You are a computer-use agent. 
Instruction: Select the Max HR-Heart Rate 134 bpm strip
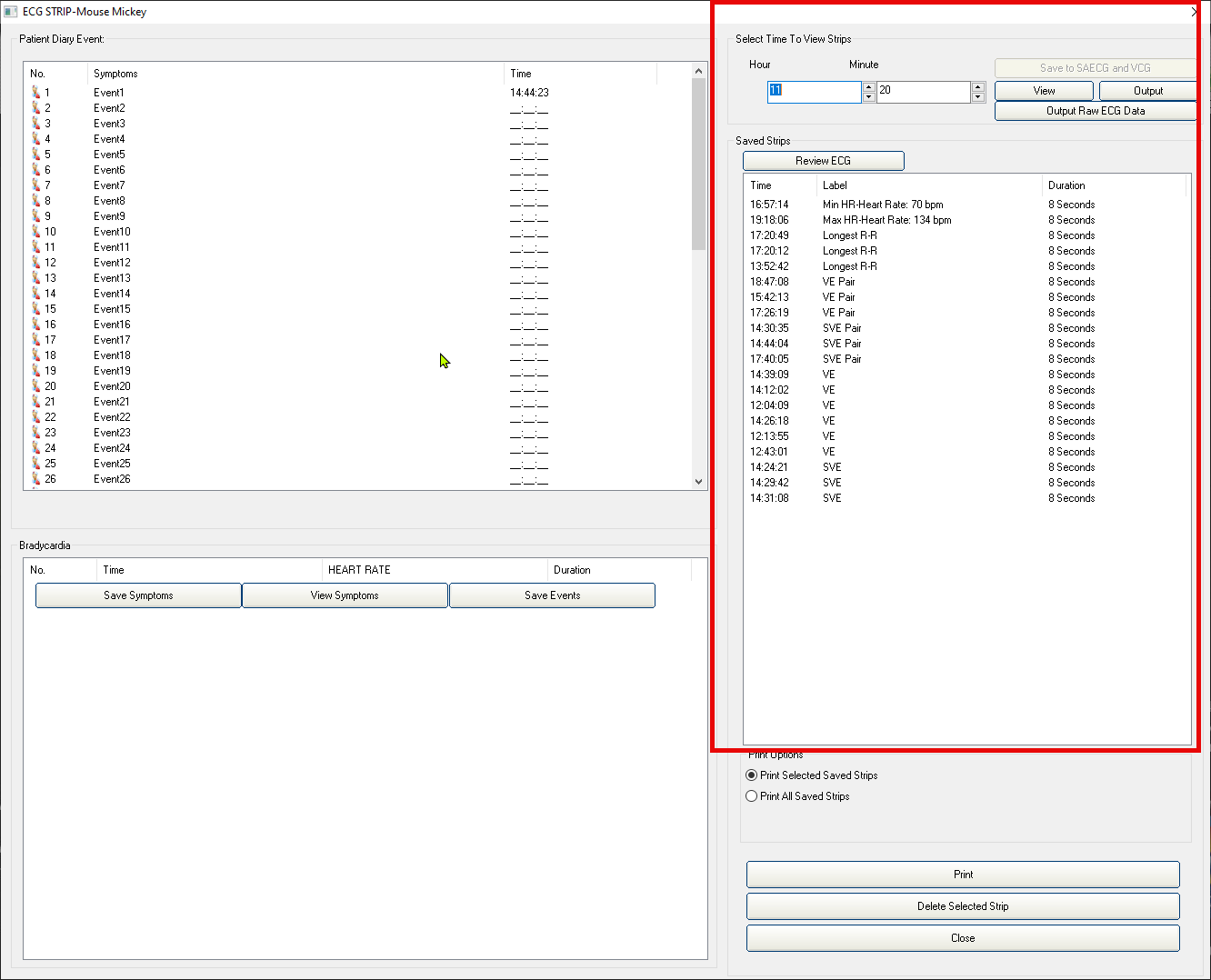pos(886,220)
